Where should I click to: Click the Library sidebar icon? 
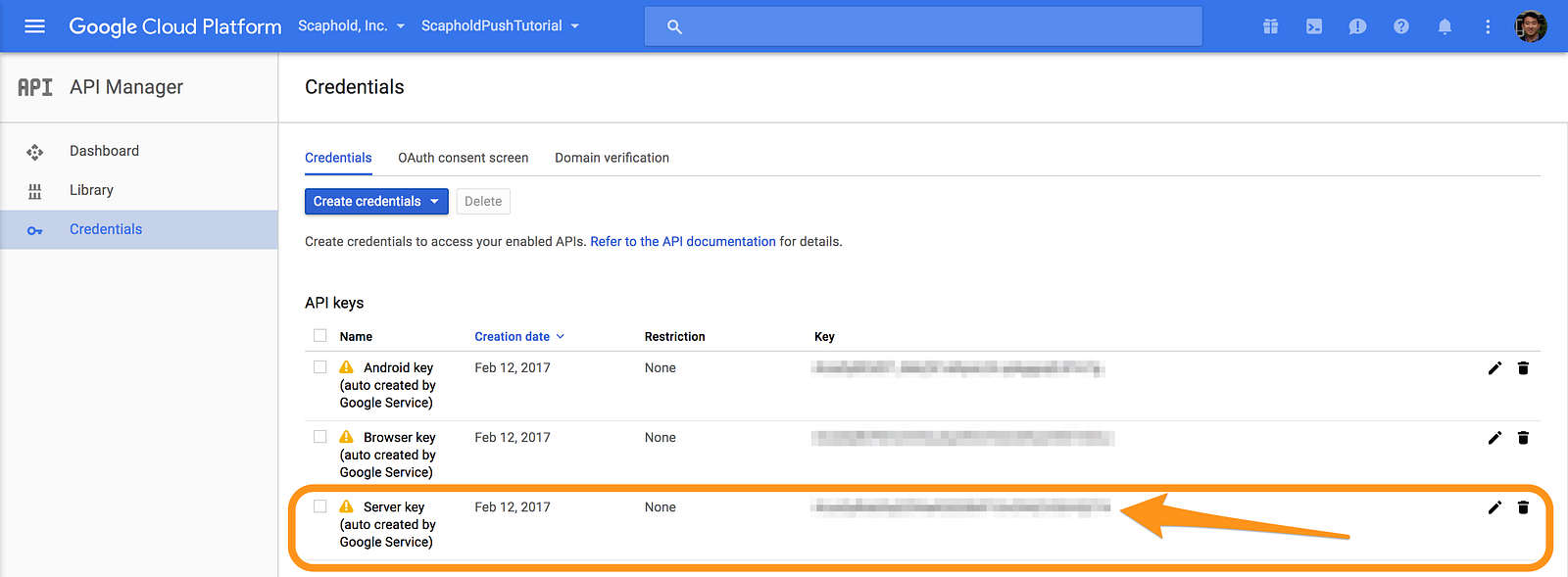tap(35, 191)
